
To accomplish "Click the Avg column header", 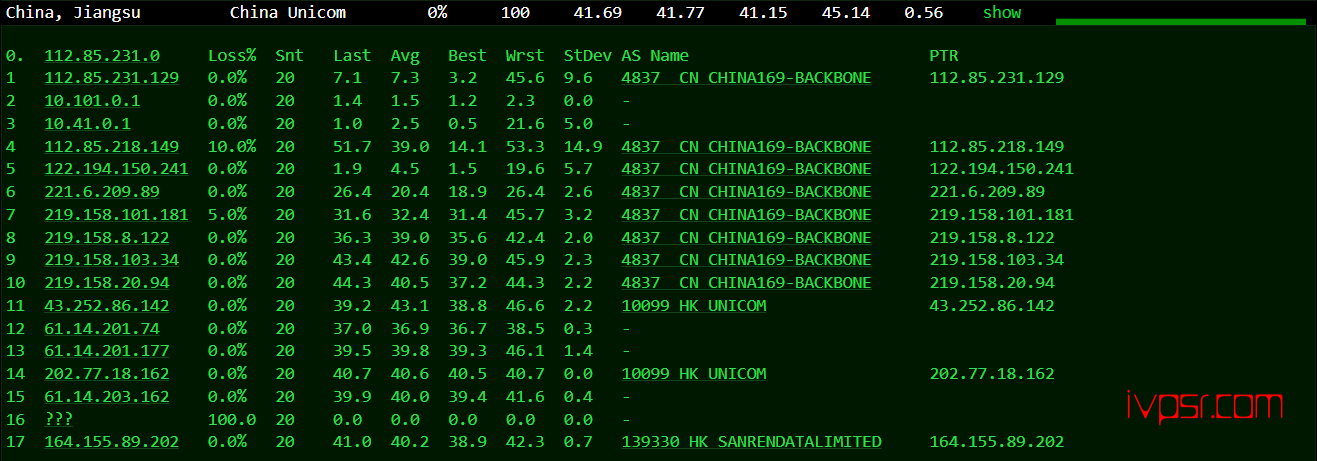I will point(405,56).
